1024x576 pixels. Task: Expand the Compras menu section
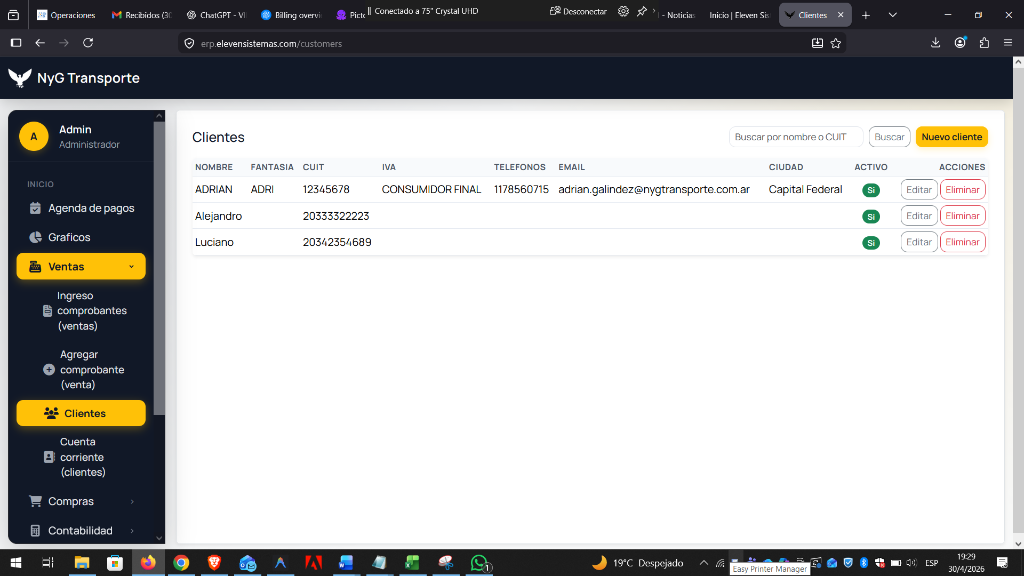[81, 502]
